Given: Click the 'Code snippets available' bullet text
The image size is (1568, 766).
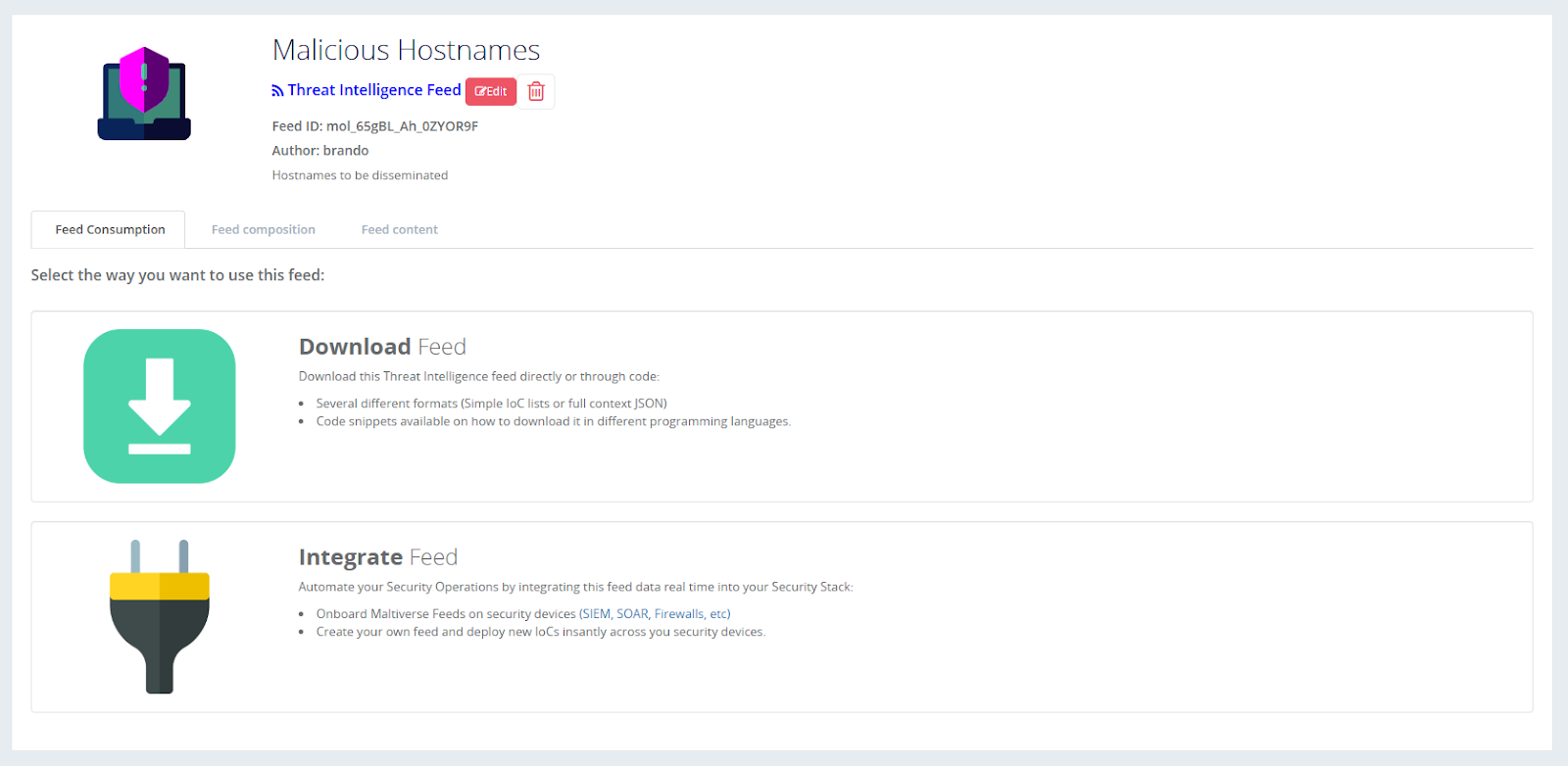Looking at the screenshot, I should tap(553, 422).
